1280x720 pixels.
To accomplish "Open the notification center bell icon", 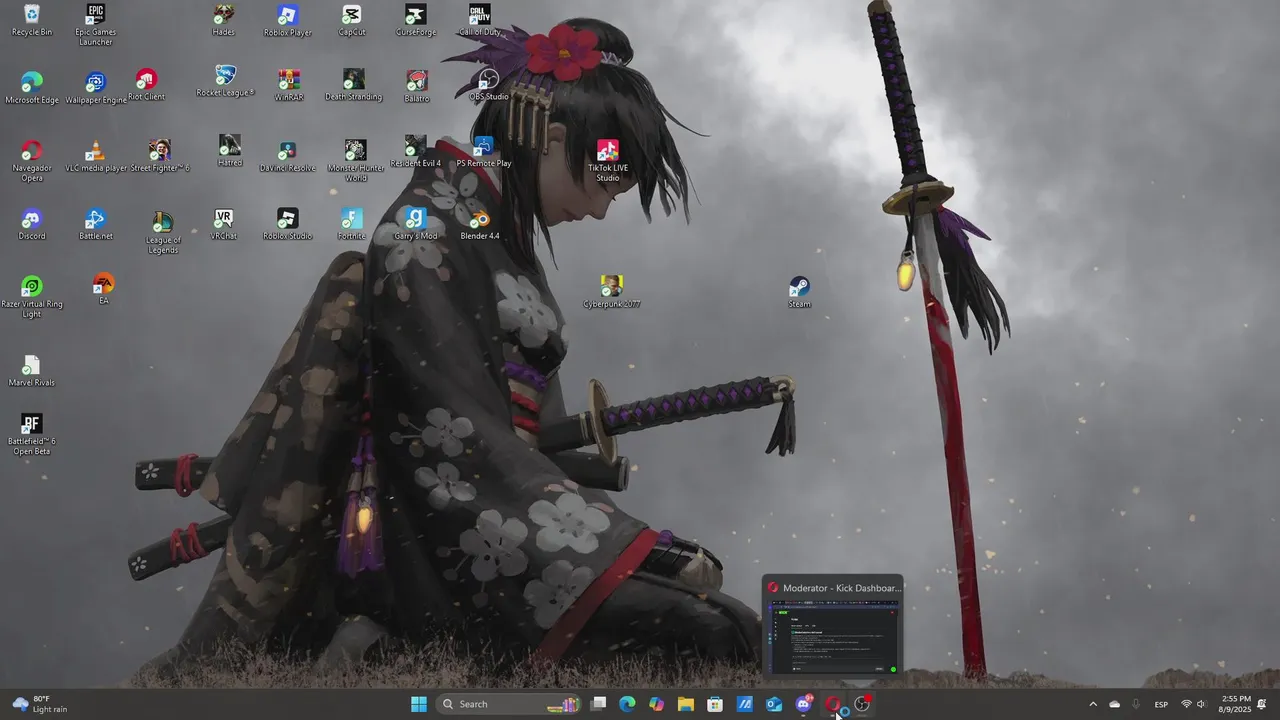I will (x=1262, y=704).
